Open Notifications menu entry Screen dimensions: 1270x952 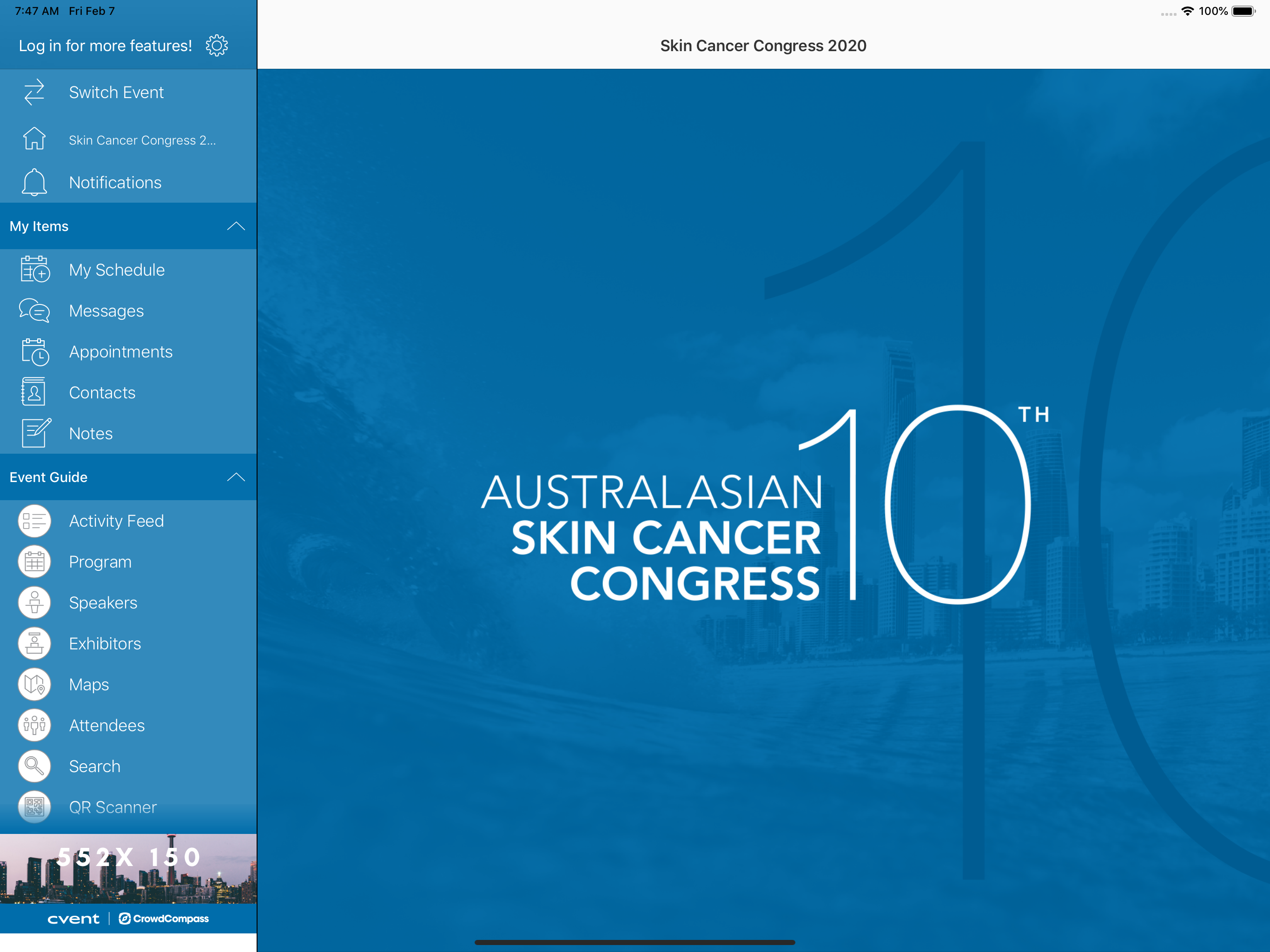(128, 182)
